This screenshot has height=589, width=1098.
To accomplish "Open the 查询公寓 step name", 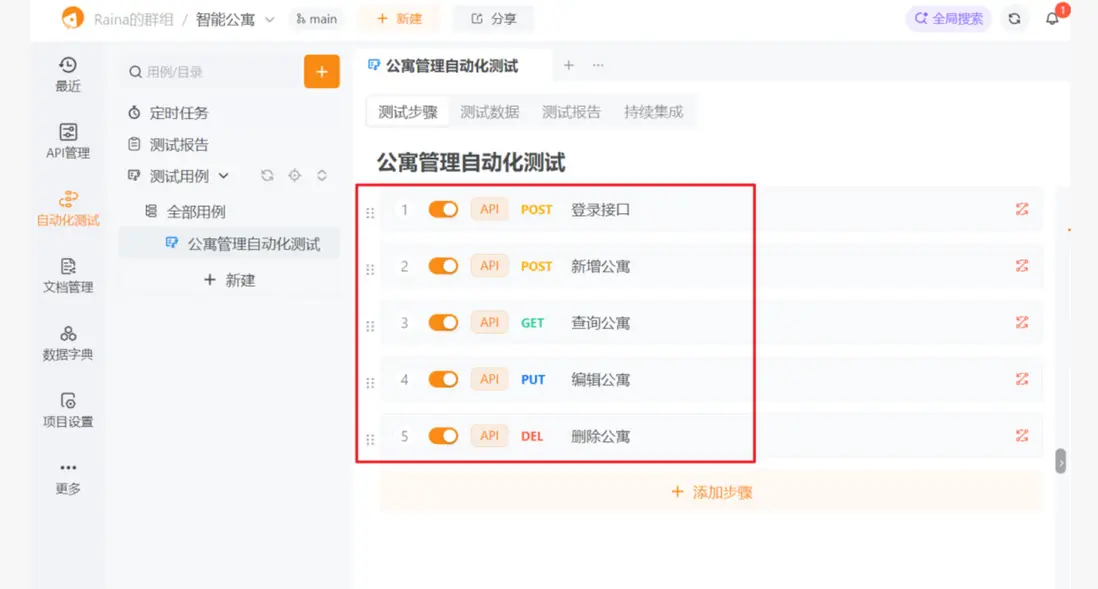I will point(600,323).
